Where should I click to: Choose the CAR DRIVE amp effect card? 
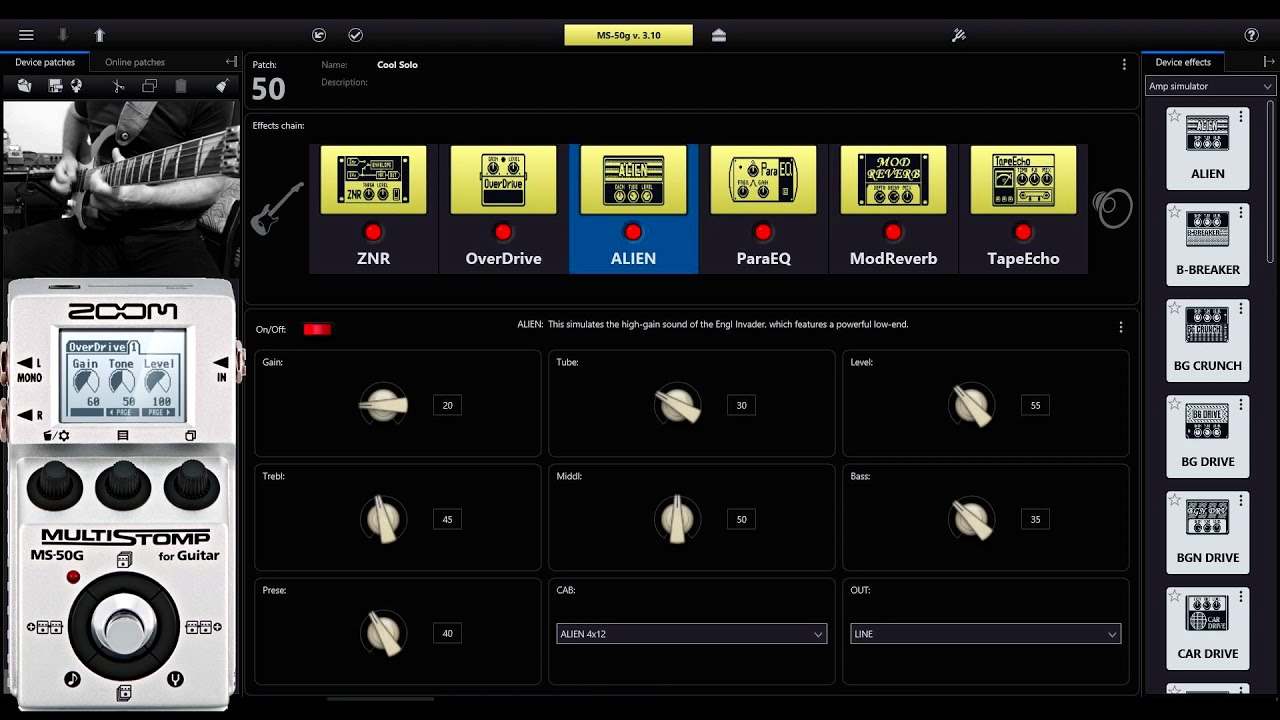pos(1208,627)
